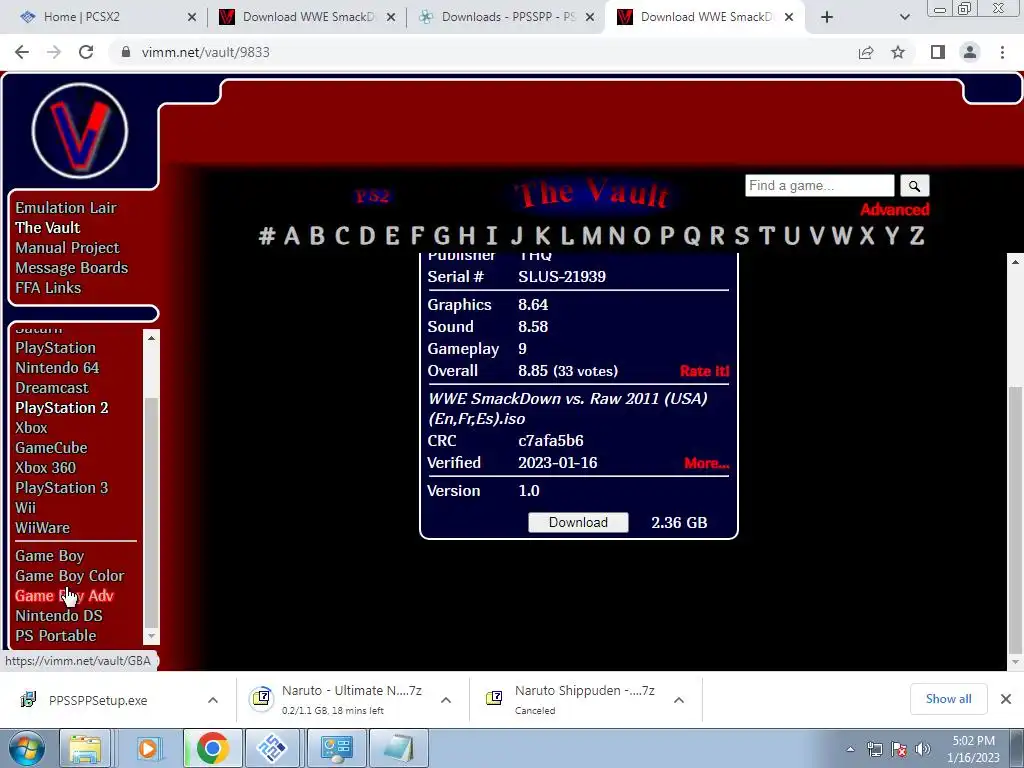Click the network tray icon
This screenshot has width=1024, height=768.
(874, 749)
